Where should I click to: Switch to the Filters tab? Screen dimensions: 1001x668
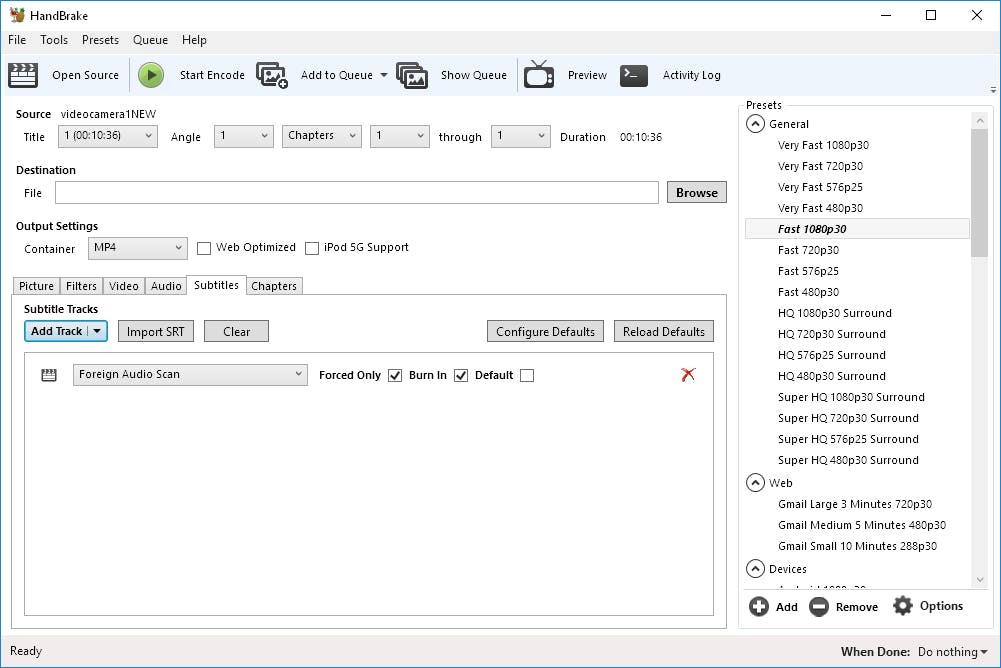tap(81, 286)
